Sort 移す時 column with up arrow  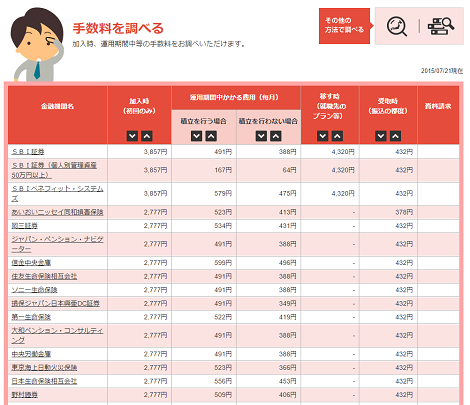coord(337,136)
